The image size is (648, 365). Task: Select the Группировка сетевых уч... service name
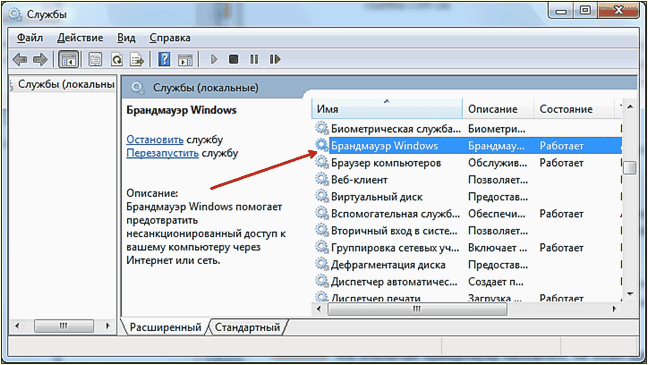[395, 247]
